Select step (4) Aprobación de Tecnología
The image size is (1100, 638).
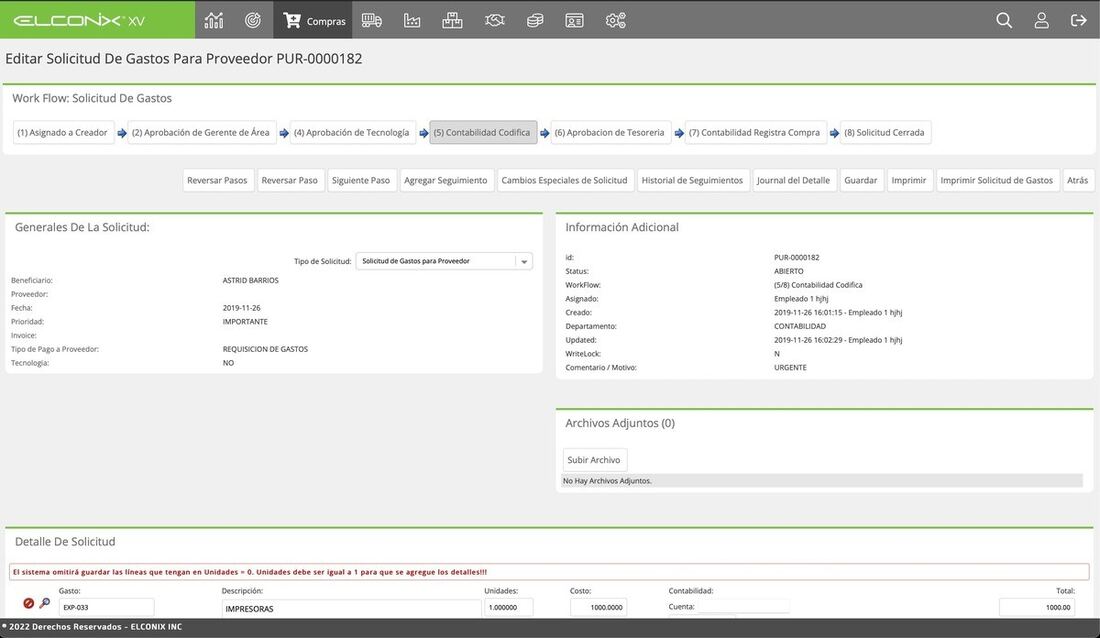pos(352,133)
